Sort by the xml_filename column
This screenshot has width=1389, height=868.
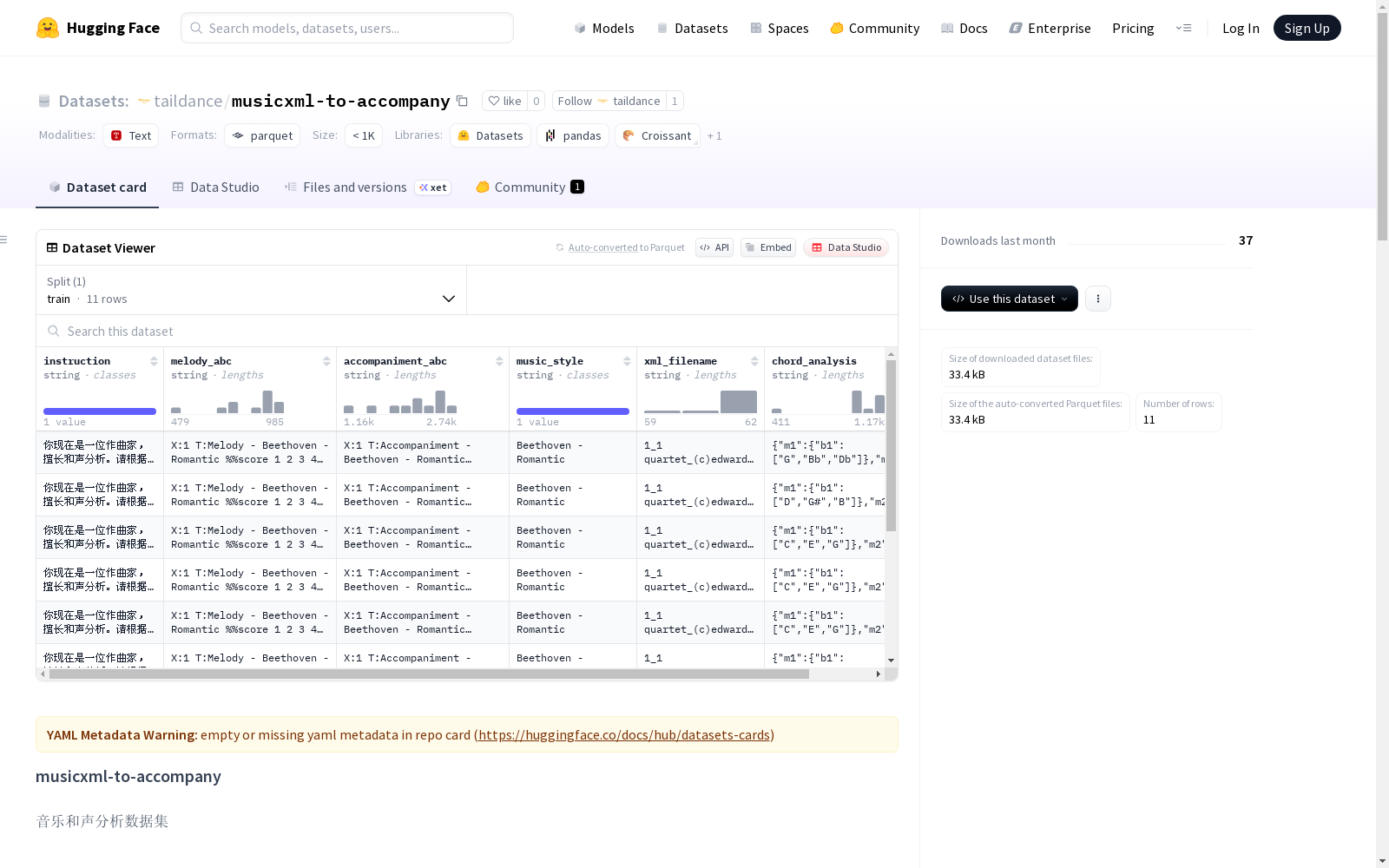pos(754,361)
